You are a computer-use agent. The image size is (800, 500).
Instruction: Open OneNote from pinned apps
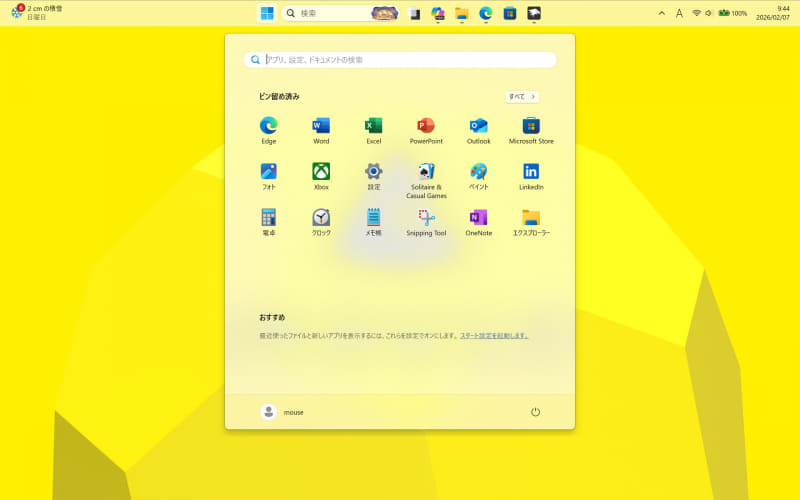pyautogui.click(x=479, y=222)
